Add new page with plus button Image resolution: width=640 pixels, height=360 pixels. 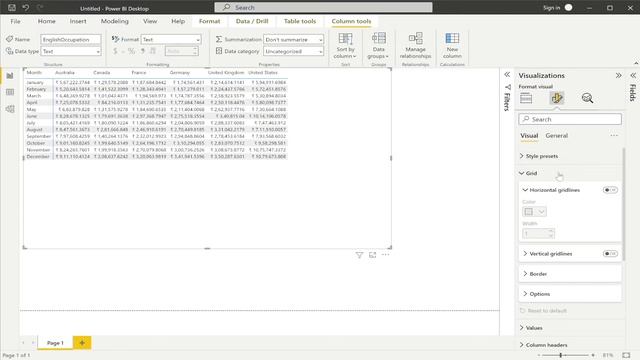point(82,343)
